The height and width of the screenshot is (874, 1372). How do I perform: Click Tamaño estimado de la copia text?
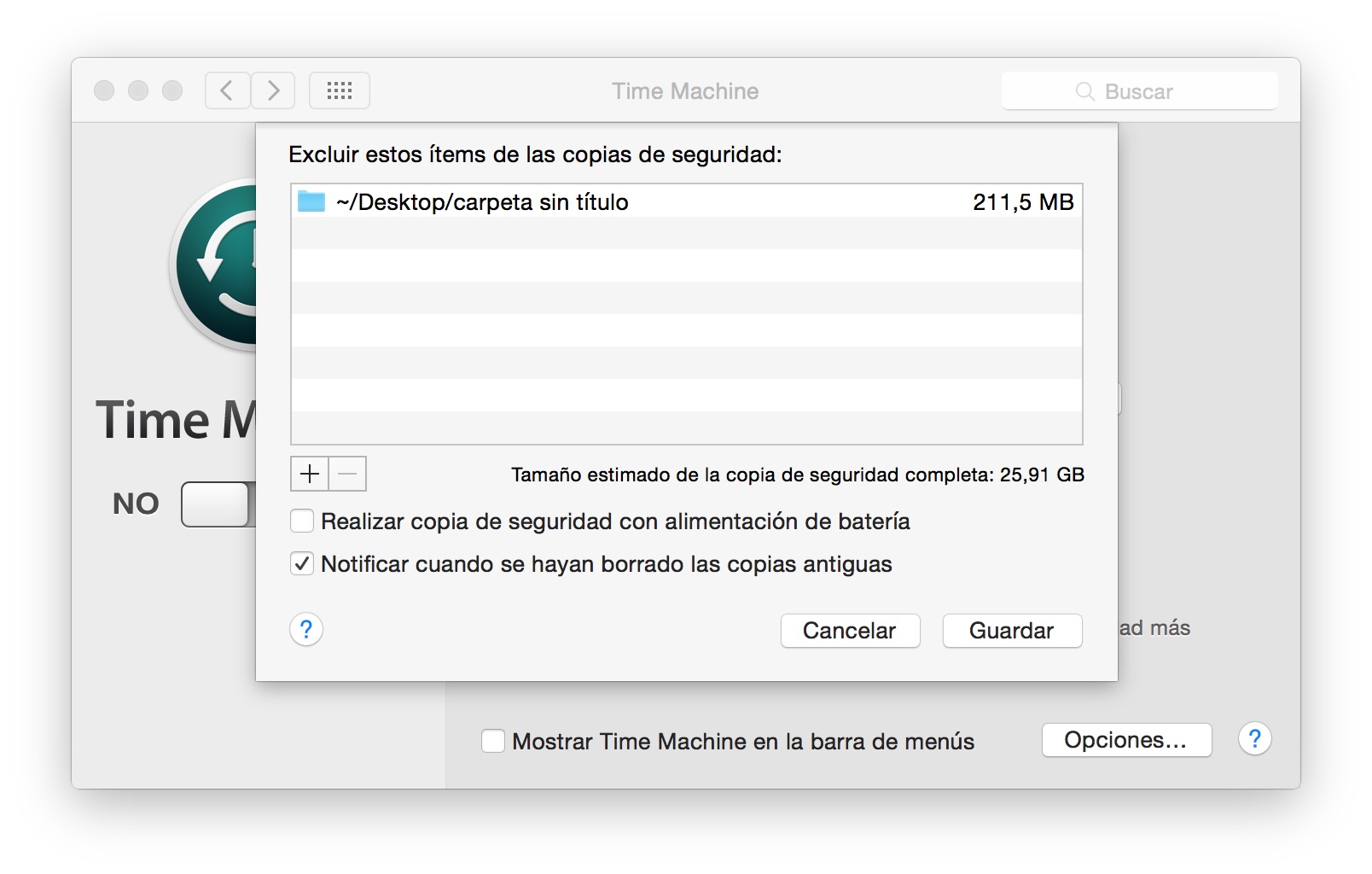[x=798, y=475]
